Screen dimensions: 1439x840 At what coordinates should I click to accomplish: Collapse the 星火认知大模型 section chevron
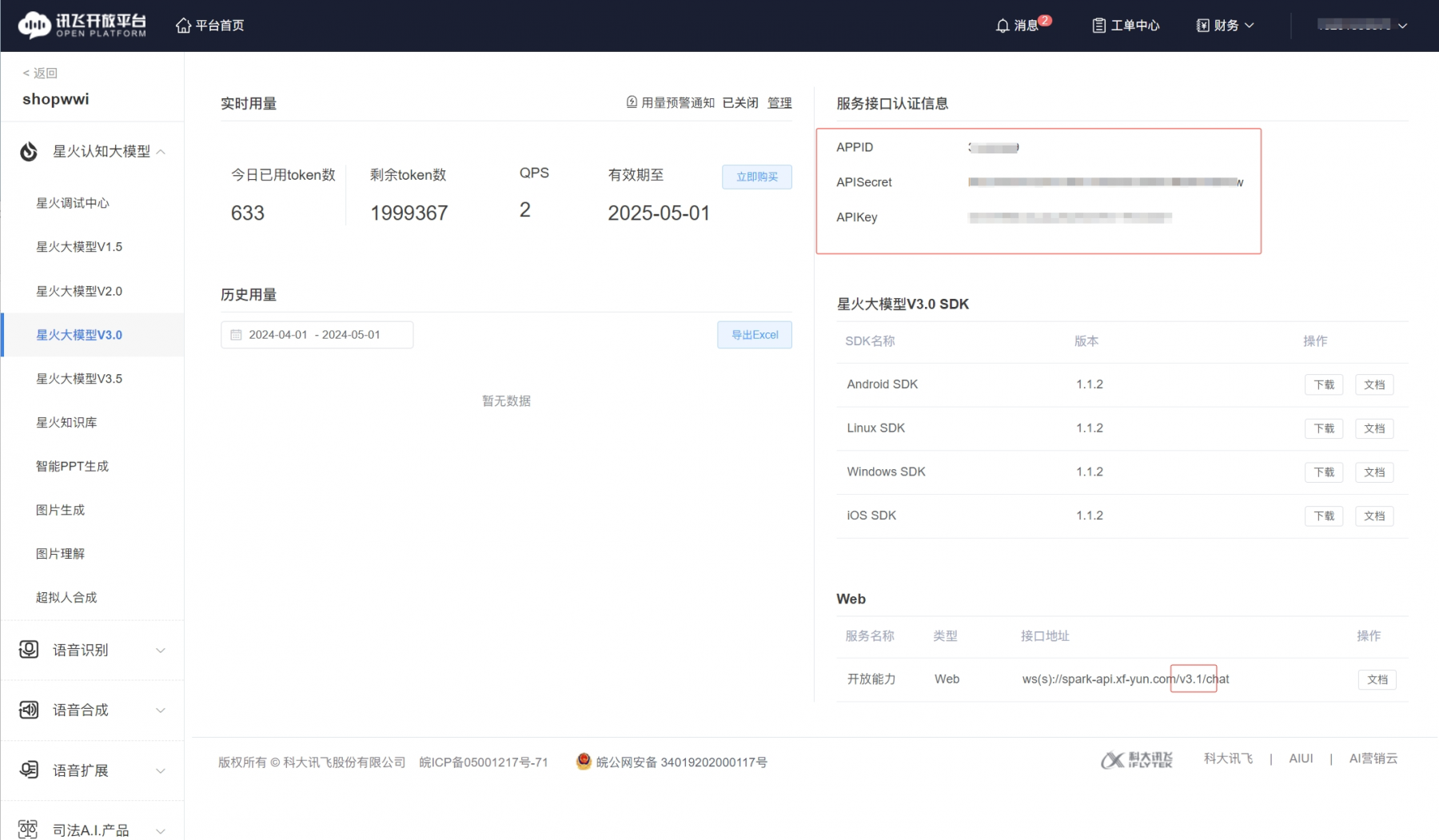pyautogui.click(x=161, y=151)
